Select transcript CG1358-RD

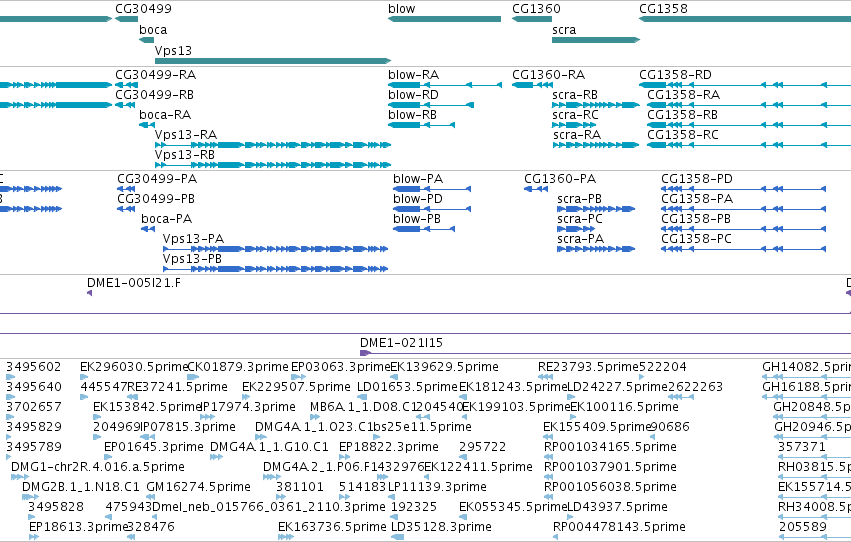[x=745, y=85]
